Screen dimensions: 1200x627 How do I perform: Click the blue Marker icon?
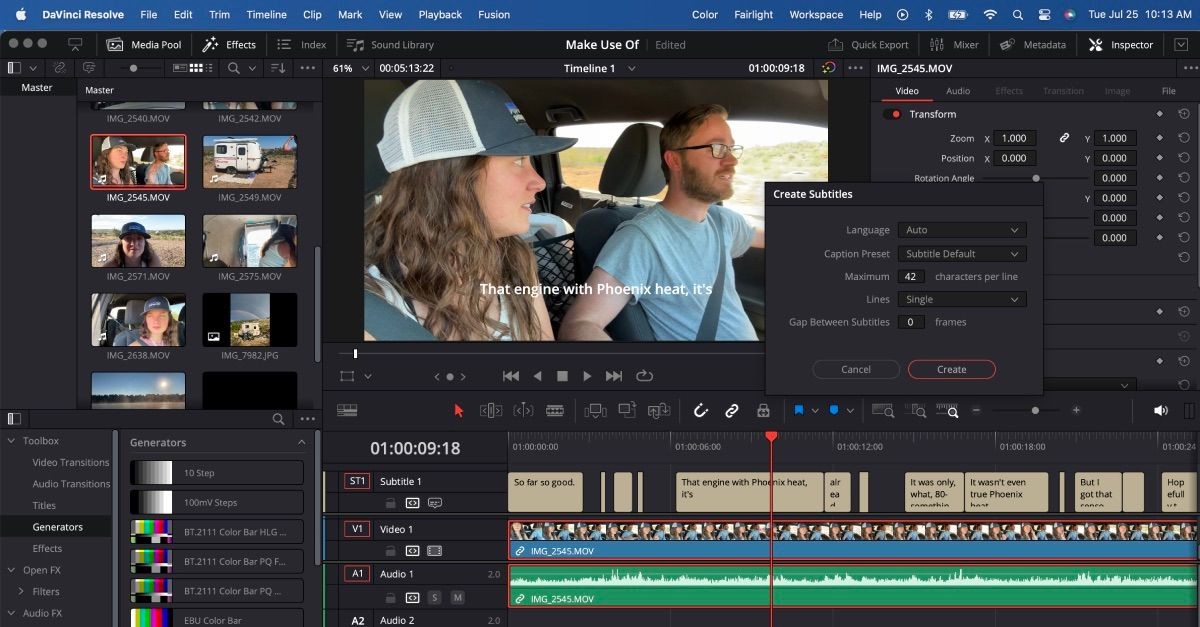tap(834, 410)
